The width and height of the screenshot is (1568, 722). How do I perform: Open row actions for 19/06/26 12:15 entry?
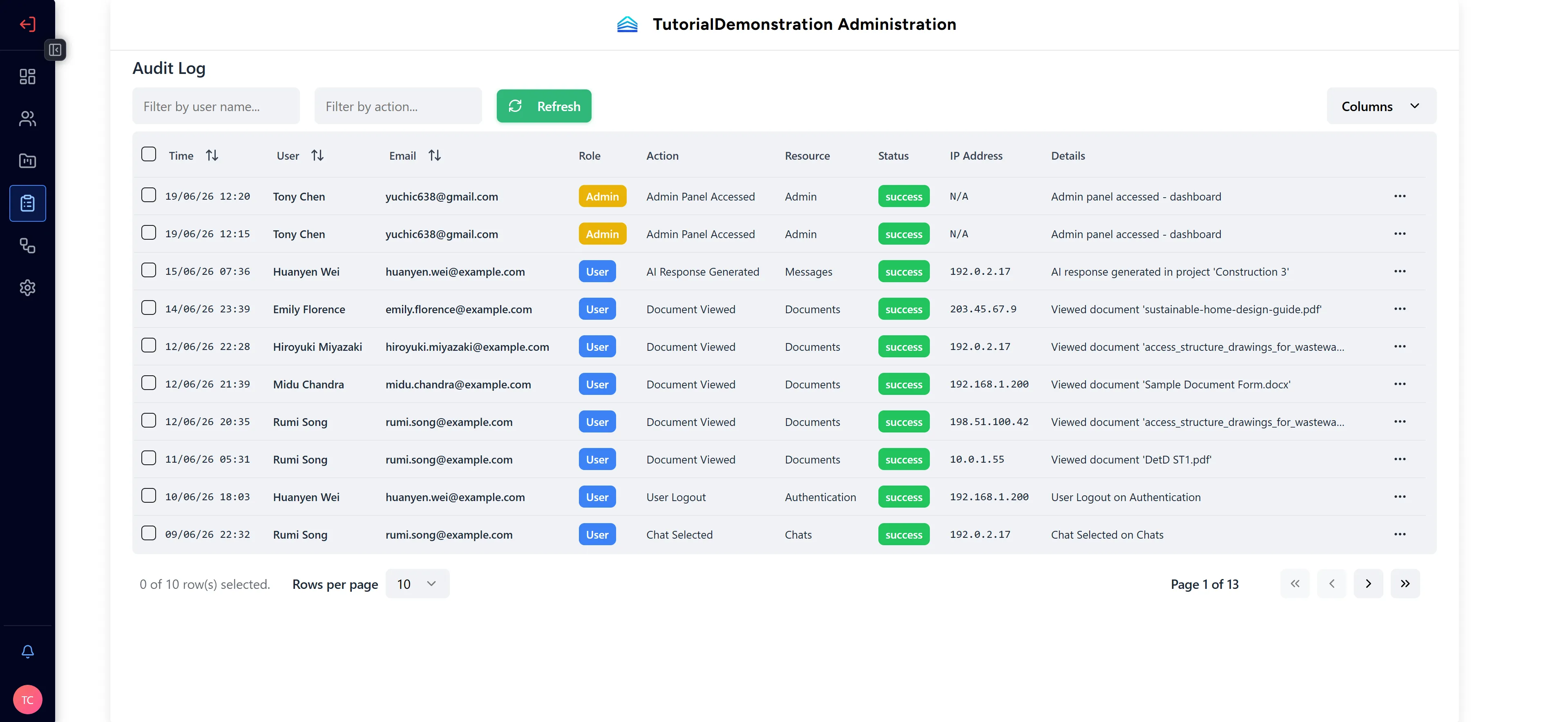tap(1399, 234)
